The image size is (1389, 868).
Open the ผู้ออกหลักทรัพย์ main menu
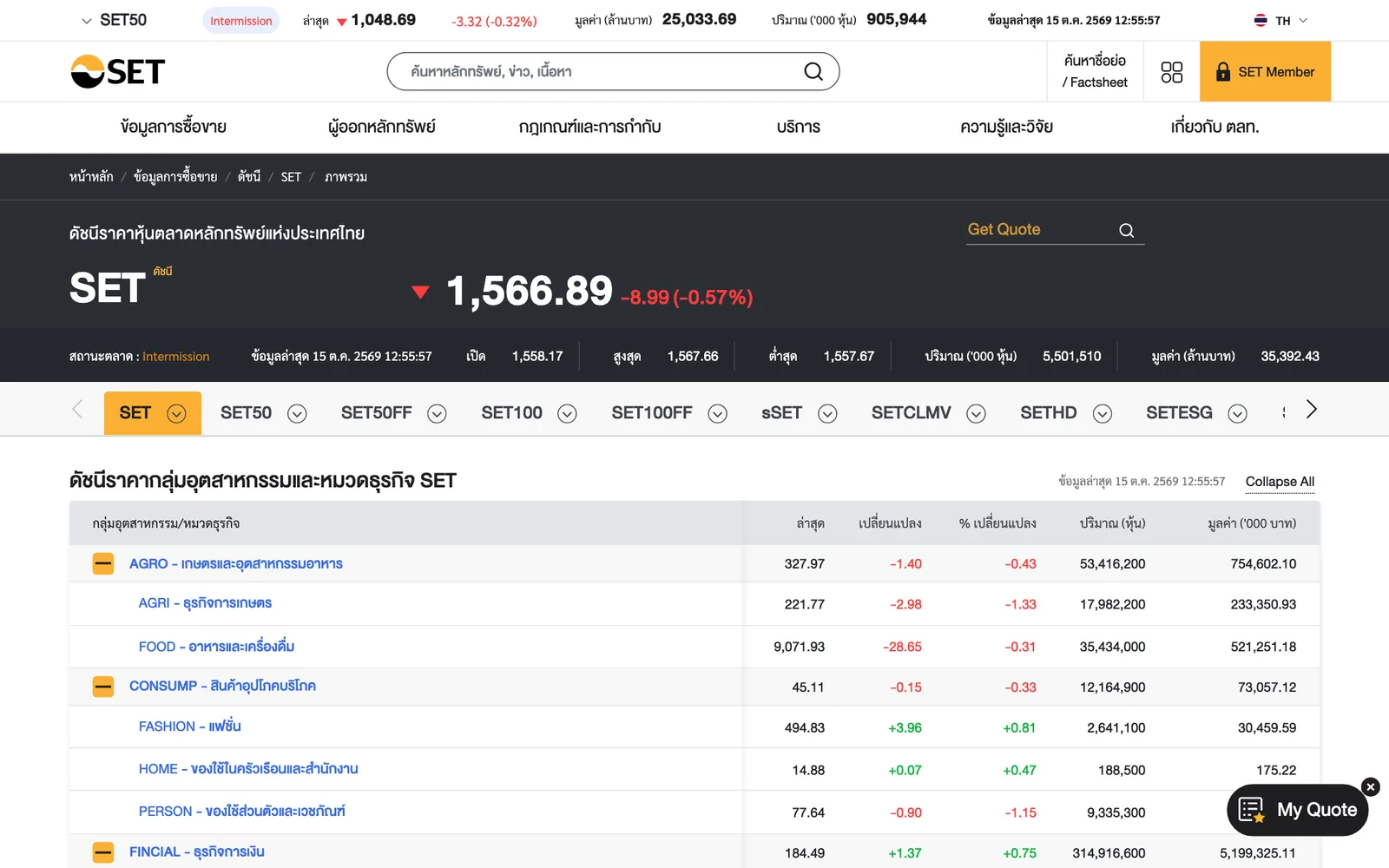pyautogui.click(x=382, y=127)
